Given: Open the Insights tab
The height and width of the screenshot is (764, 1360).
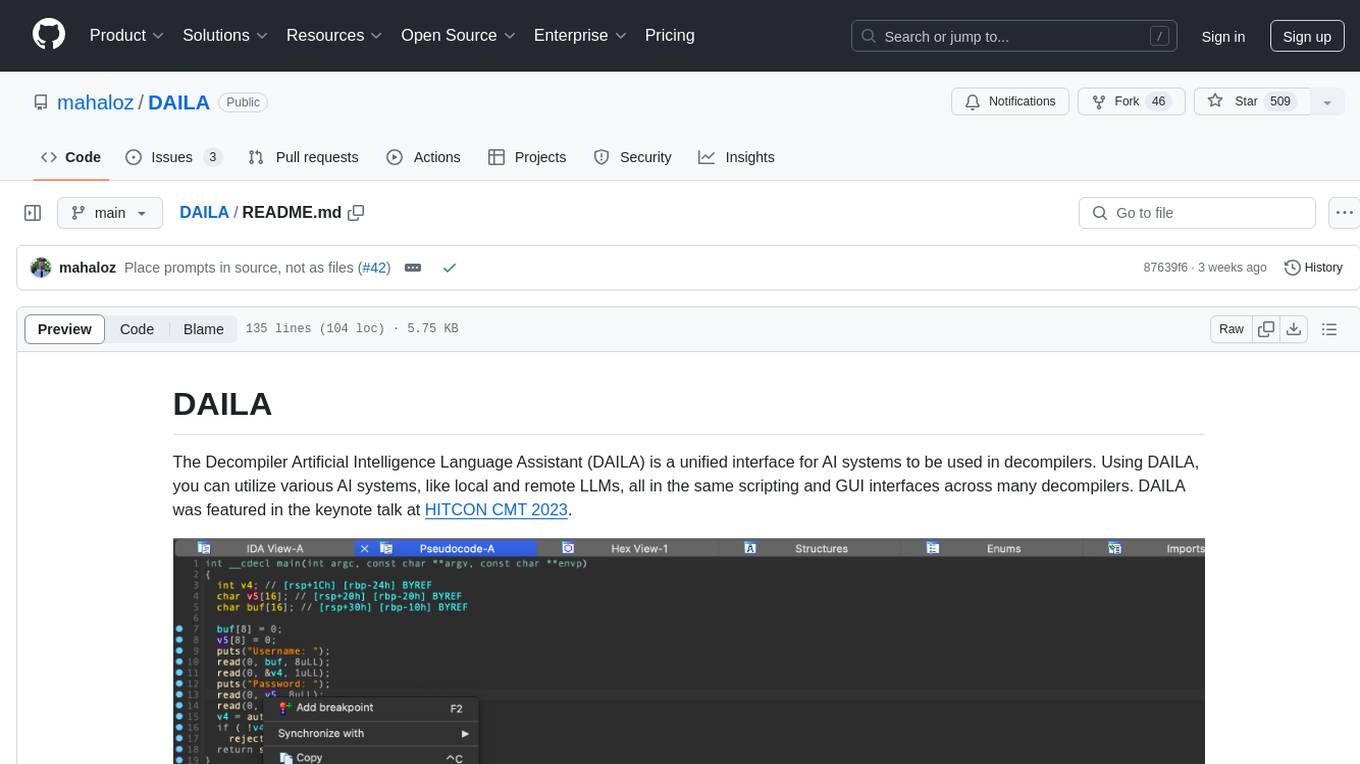Looking at the screenshot, I should (x=736, y=157).
